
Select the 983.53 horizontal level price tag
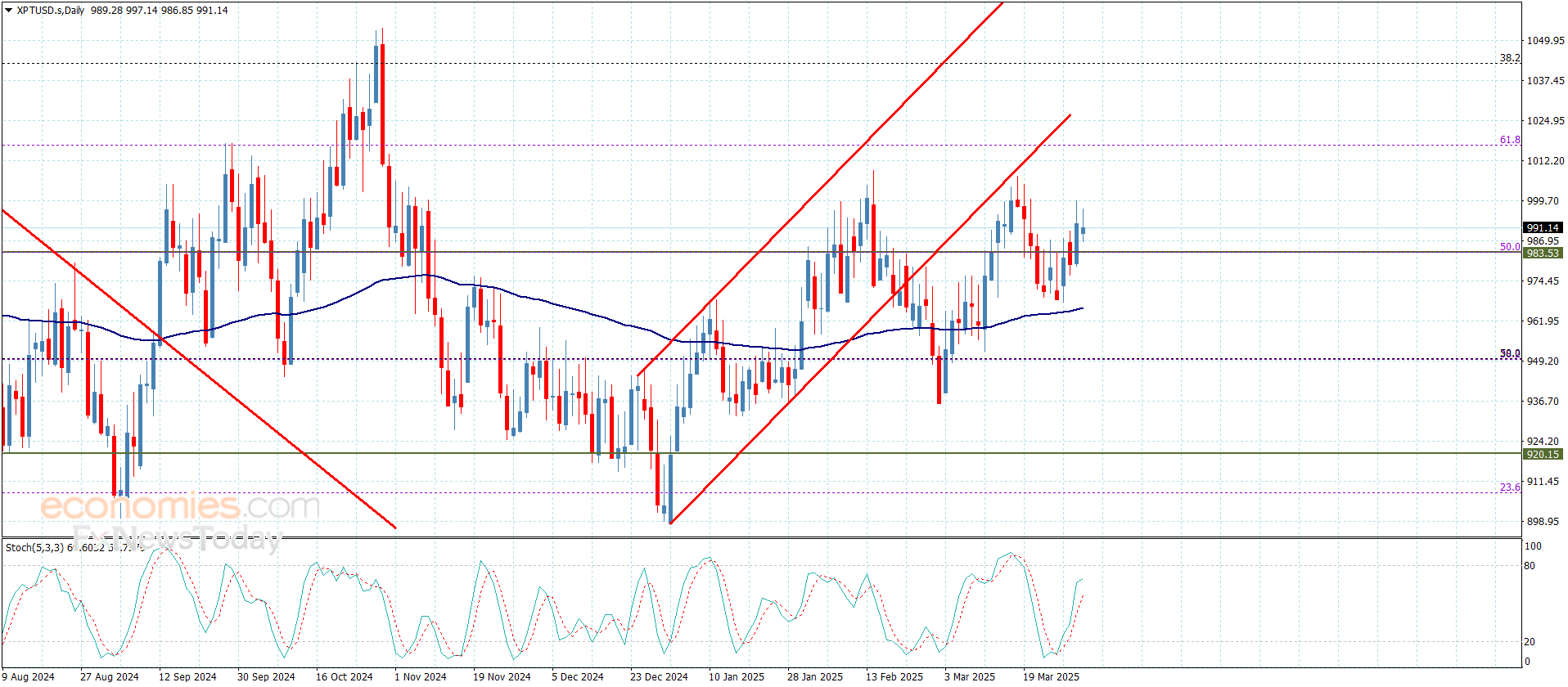click(x=1543, y=253)
